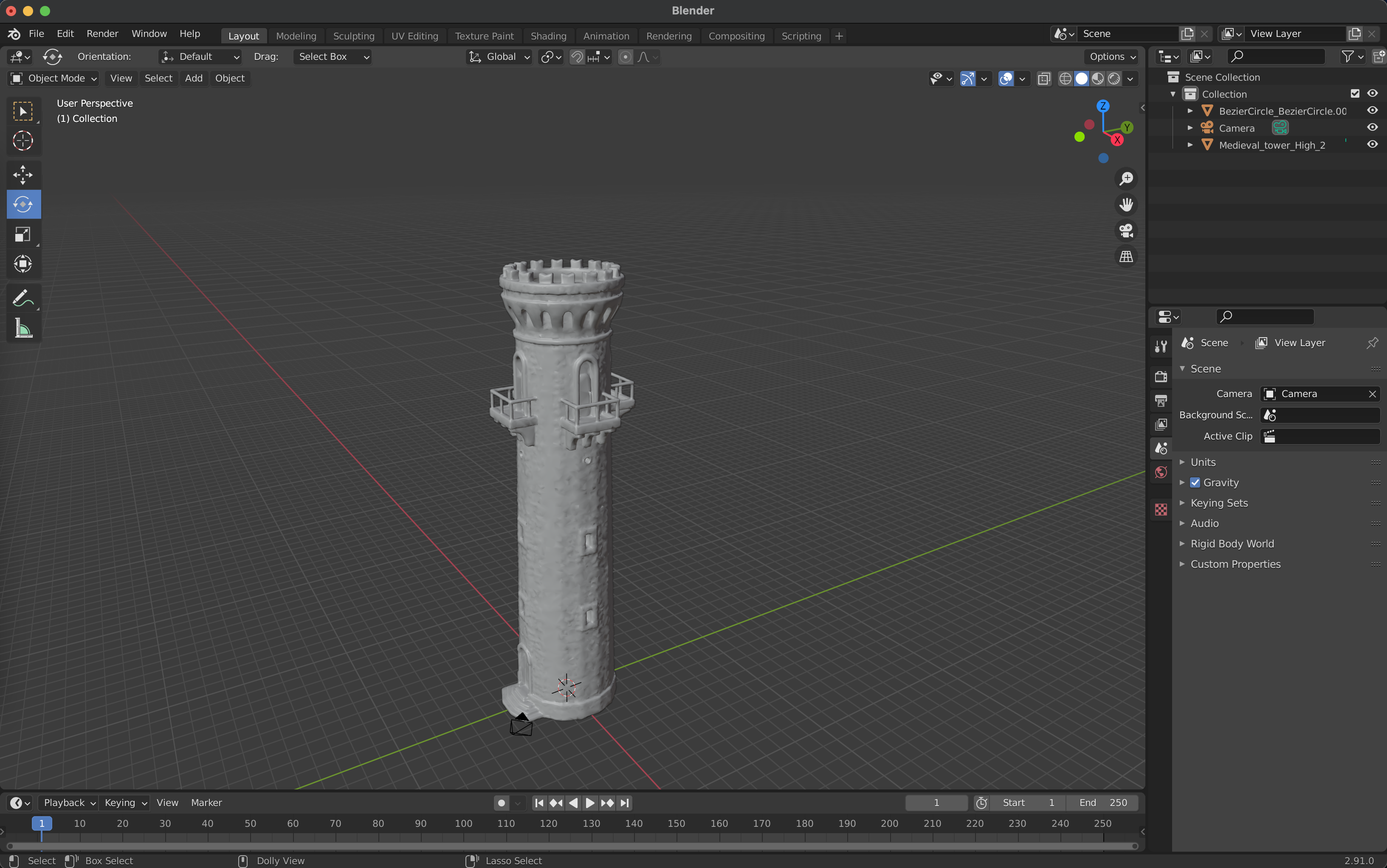Open View Layer properties tab
The image size is (1387, 868).
[x=1161, y=424]
